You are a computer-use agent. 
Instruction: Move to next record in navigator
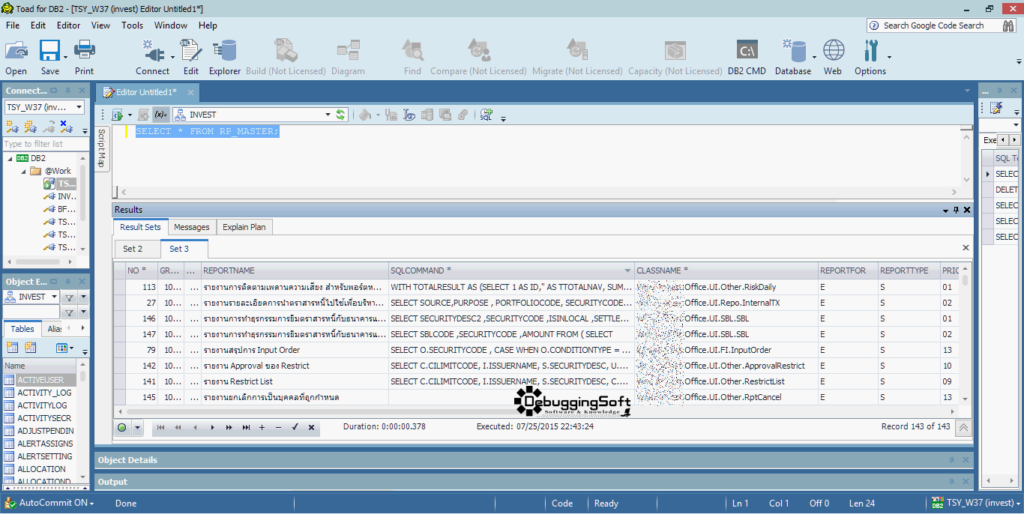pos(212,427)
